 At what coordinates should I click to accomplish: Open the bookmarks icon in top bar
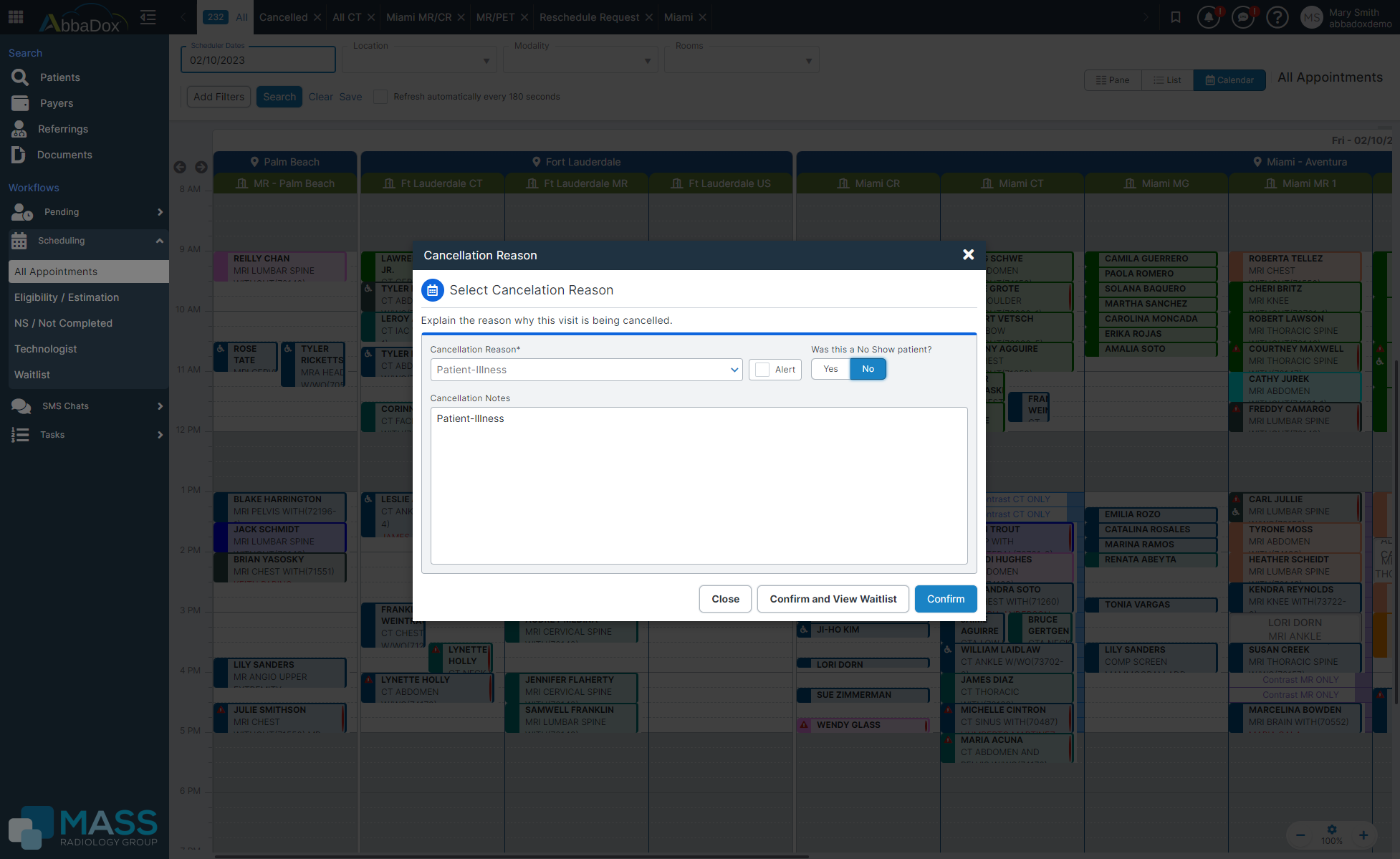[x=1175, y=16]
